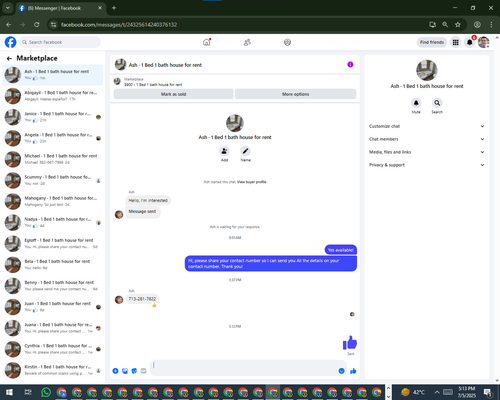Click the back arrow beside Marketplace
Screen dimensions: 500x400
click(x=9, y=59)
